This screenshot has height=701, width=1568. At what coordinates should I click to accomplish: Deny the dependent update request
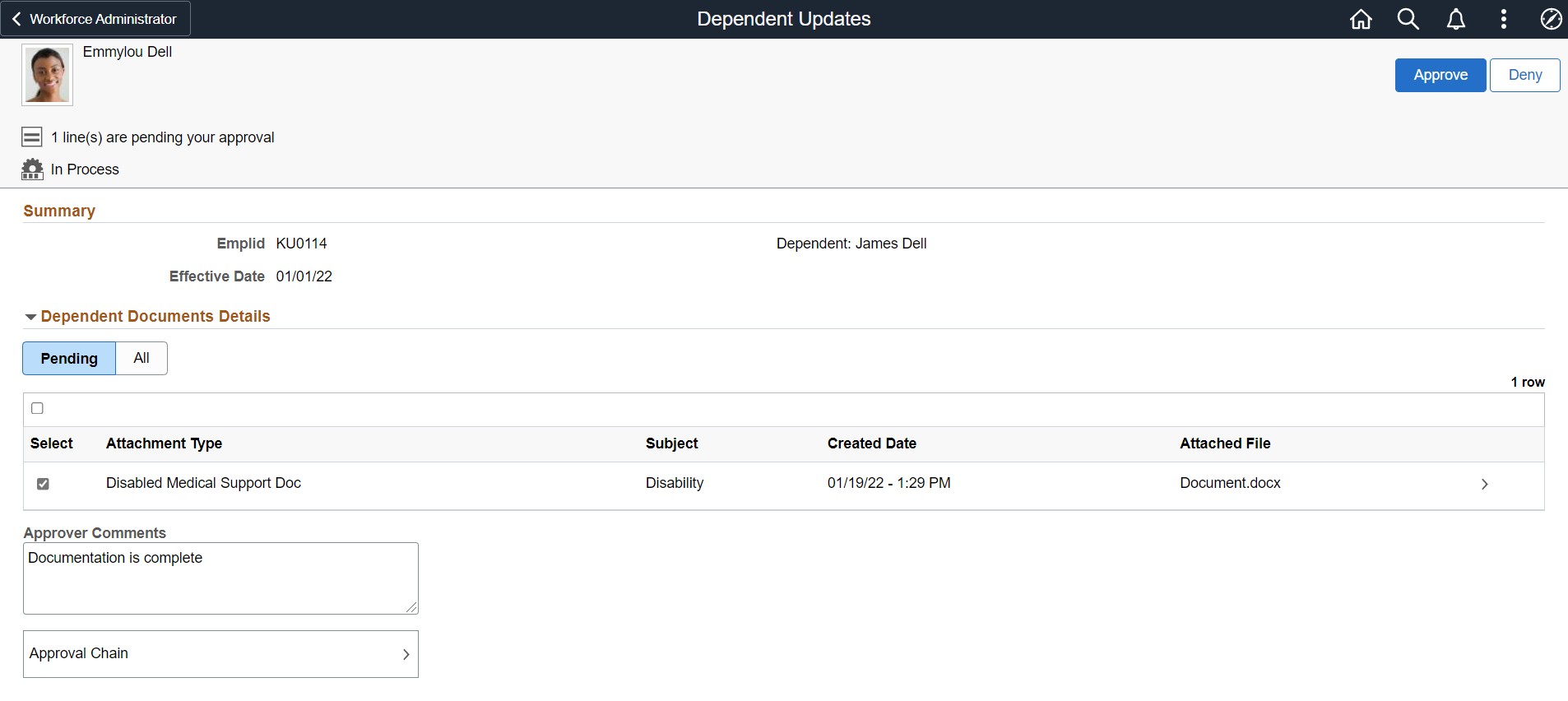tap(1524, 75)
